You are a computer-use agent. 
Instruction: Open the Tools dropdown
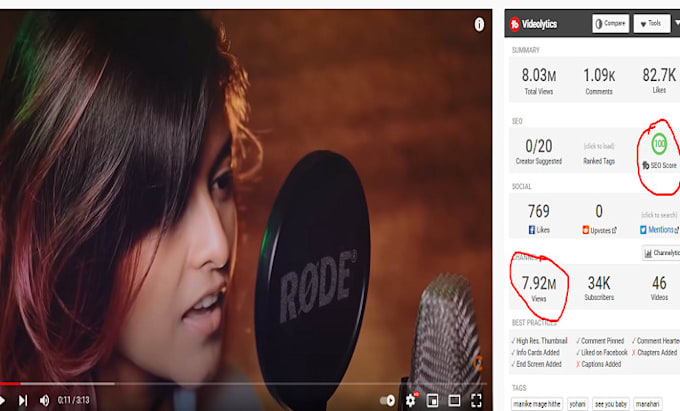(x=651, y=23)
